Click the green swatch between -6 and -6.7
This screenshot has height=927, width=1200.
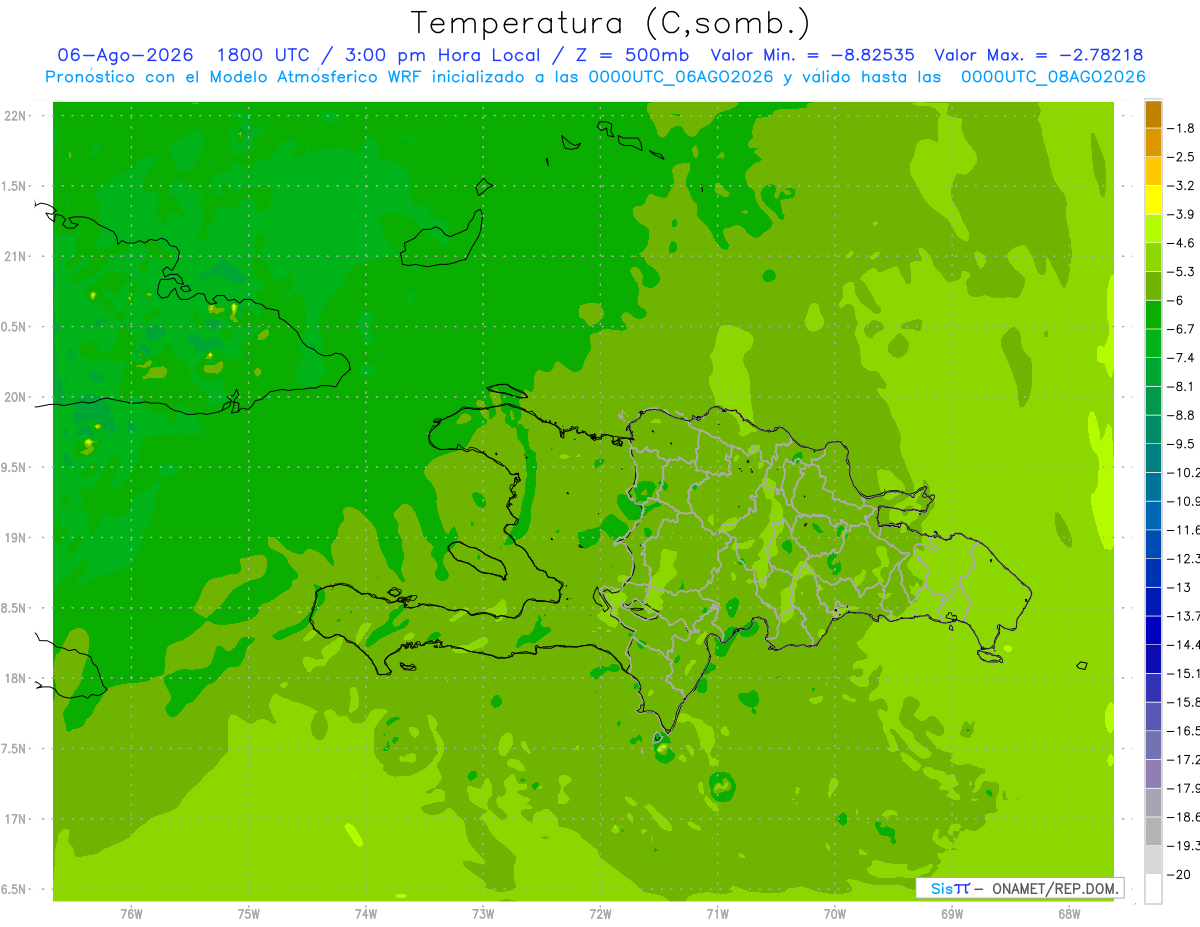coord(1153,315)
